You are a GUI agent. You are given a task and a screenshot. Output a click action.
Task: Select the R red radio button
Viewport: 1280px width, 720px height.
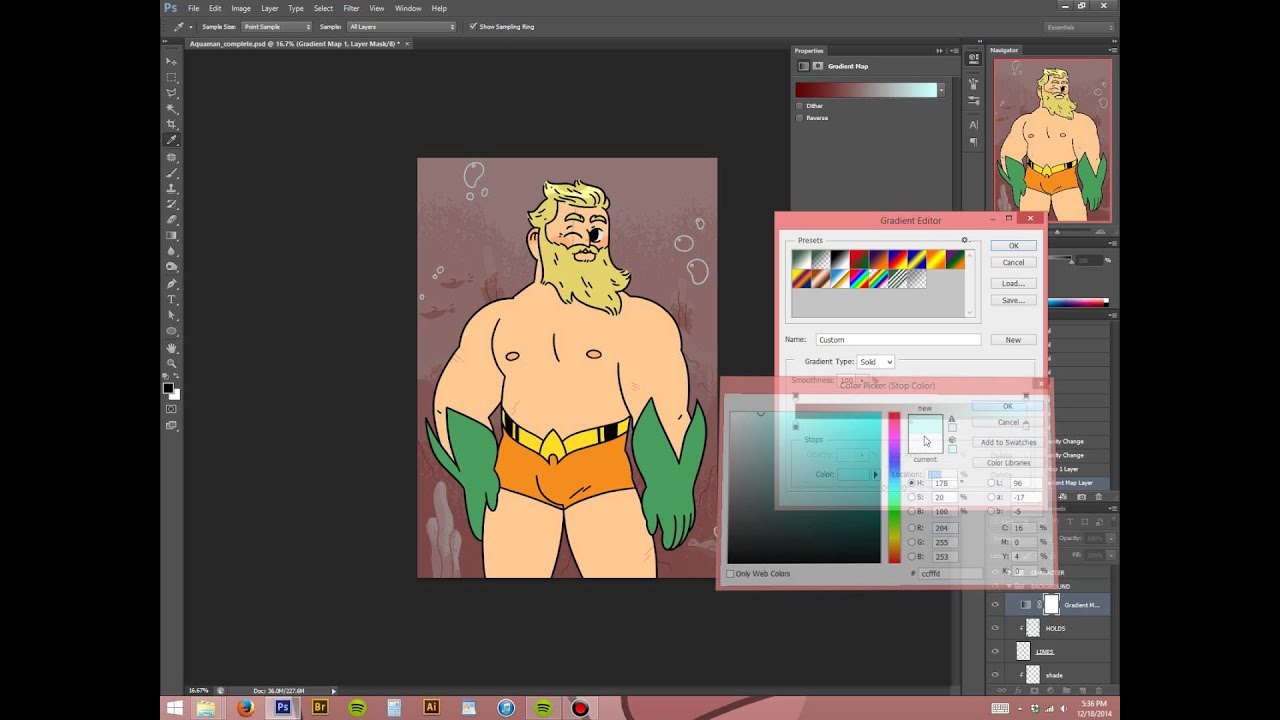911,527
